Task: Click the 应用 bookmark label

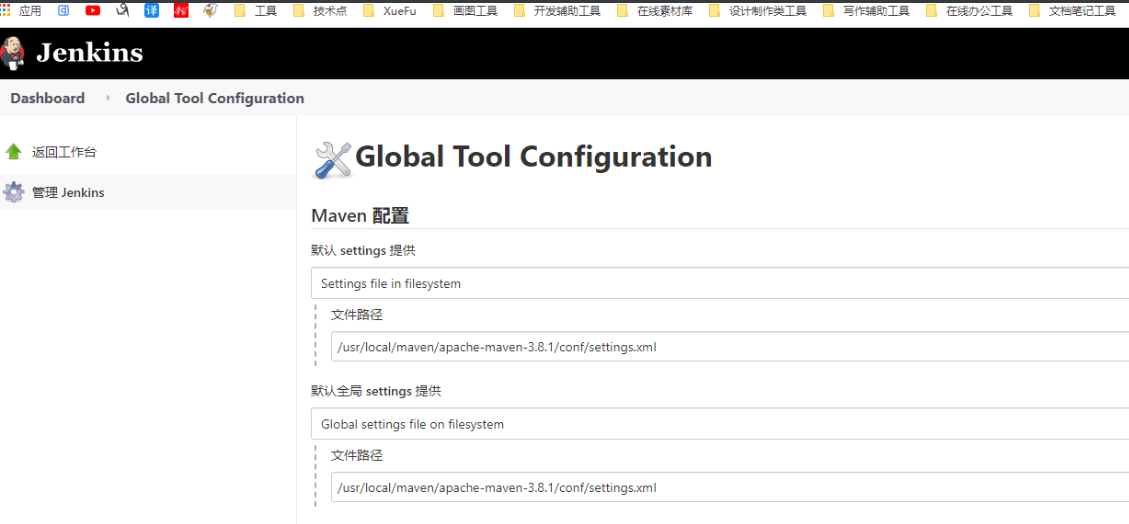Action: click(x=30, y=11)
